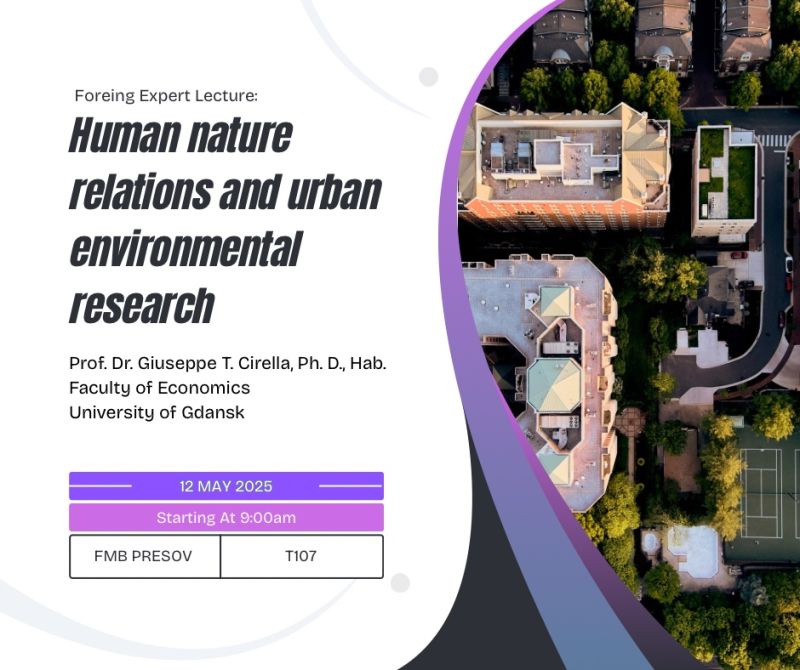Click the Prof. Dr. Giuseppe T. Cirella name
The width and height of the screenshot is (800, 670).
(x=227, y=363)
